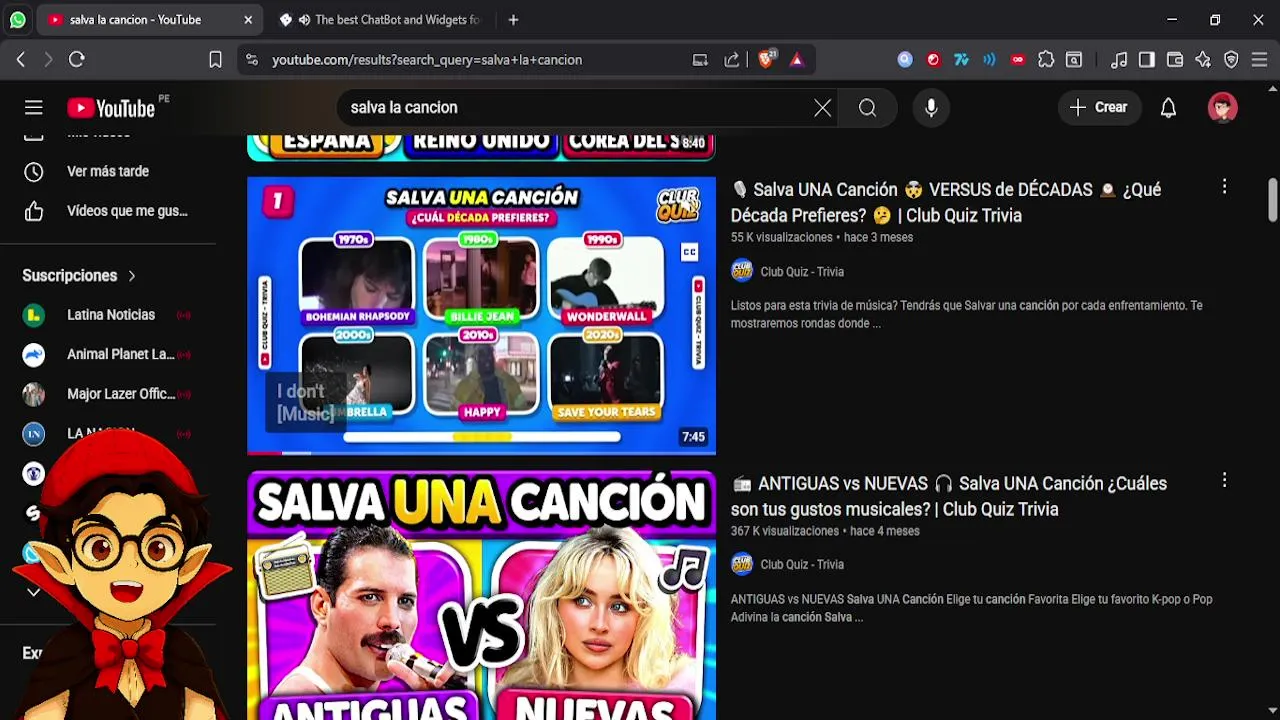The width and height of the screenshot is (1280, 720).
Task: Bookmark this page
Action: click(x=215, y=60)
